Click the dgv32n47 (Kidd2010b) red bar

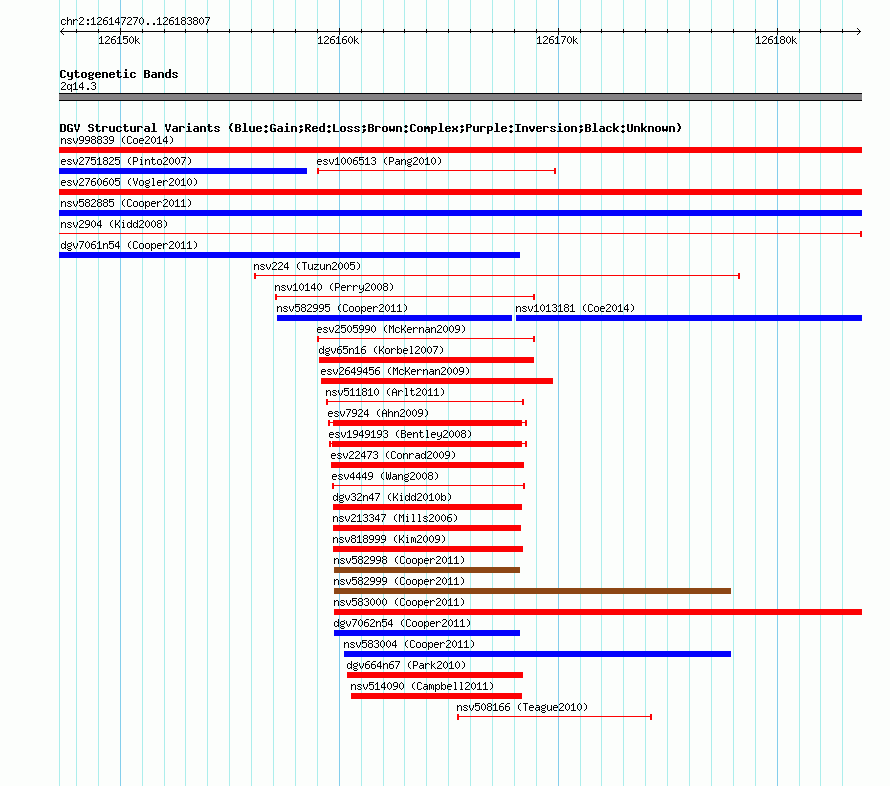point(427,507)
